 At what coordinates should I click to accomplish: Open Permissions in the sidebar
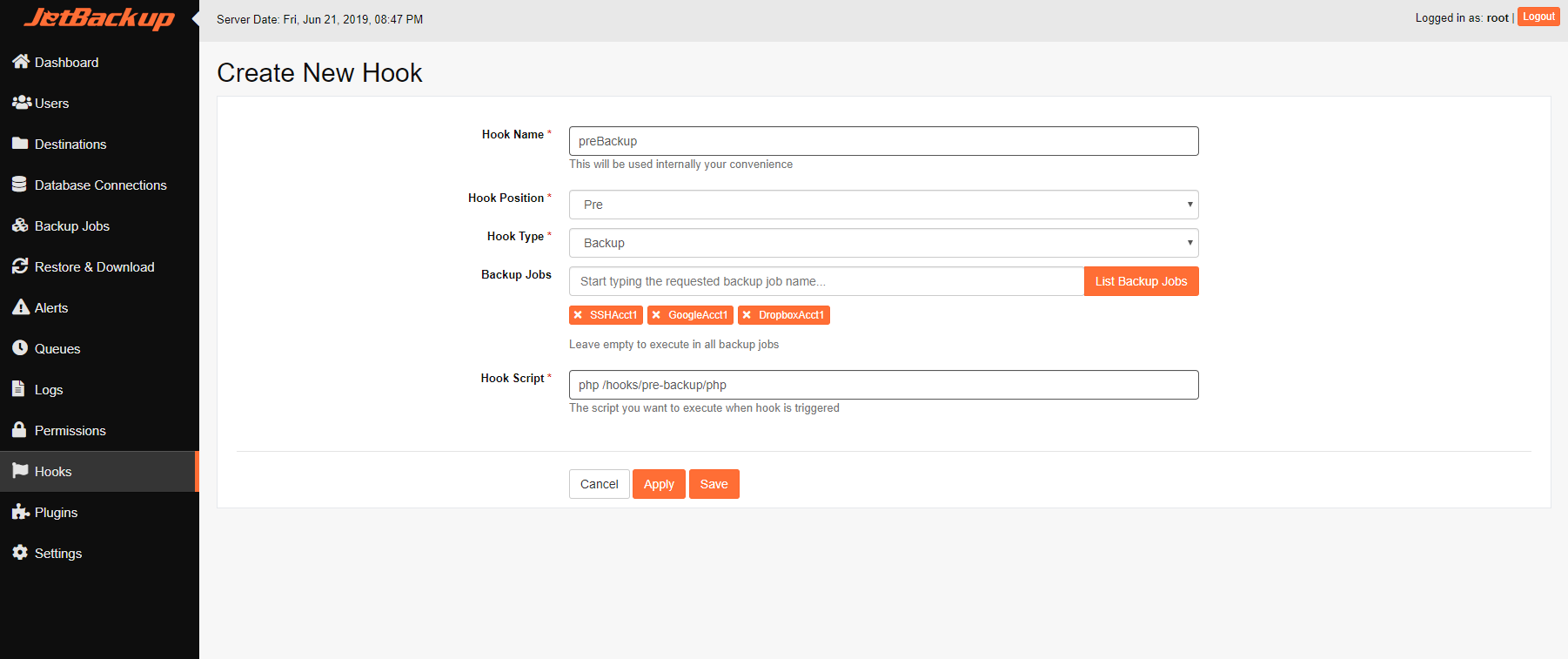point(99,430)
